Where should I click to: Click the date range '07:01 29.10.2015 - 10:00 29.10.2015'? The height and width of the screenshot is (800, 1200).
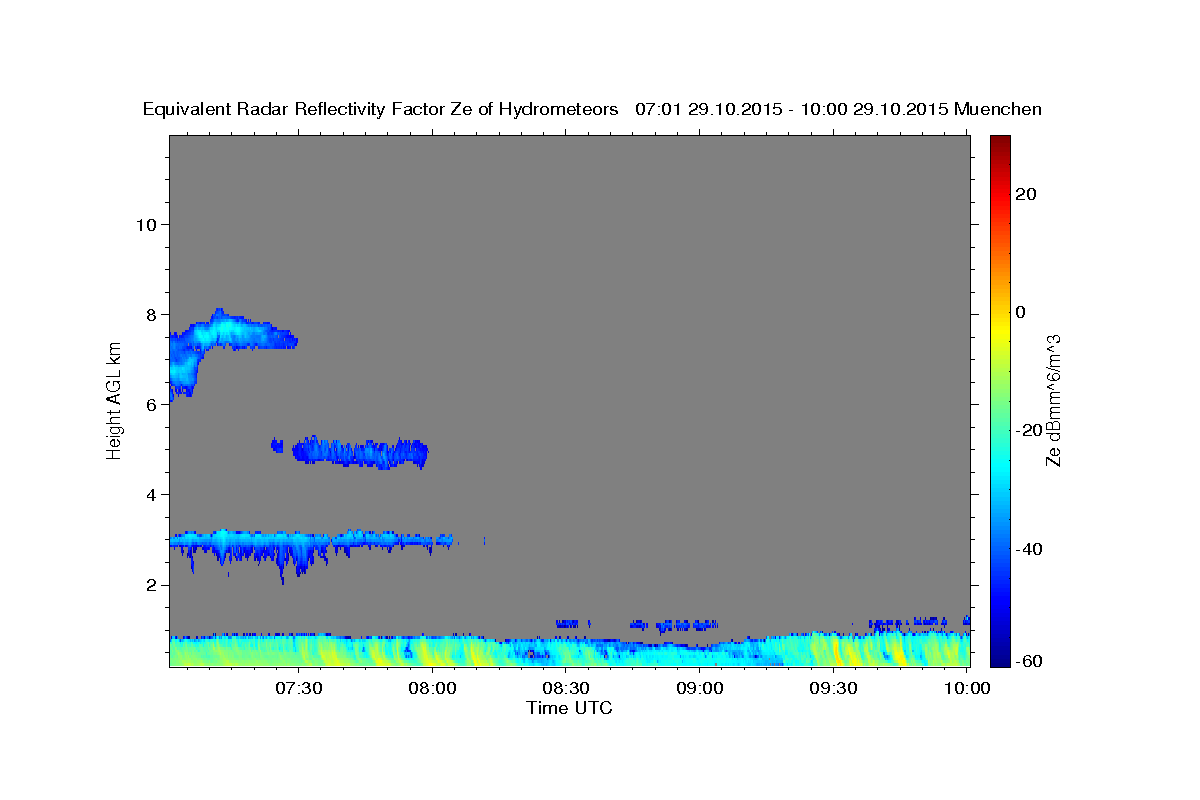coord(792,109)
